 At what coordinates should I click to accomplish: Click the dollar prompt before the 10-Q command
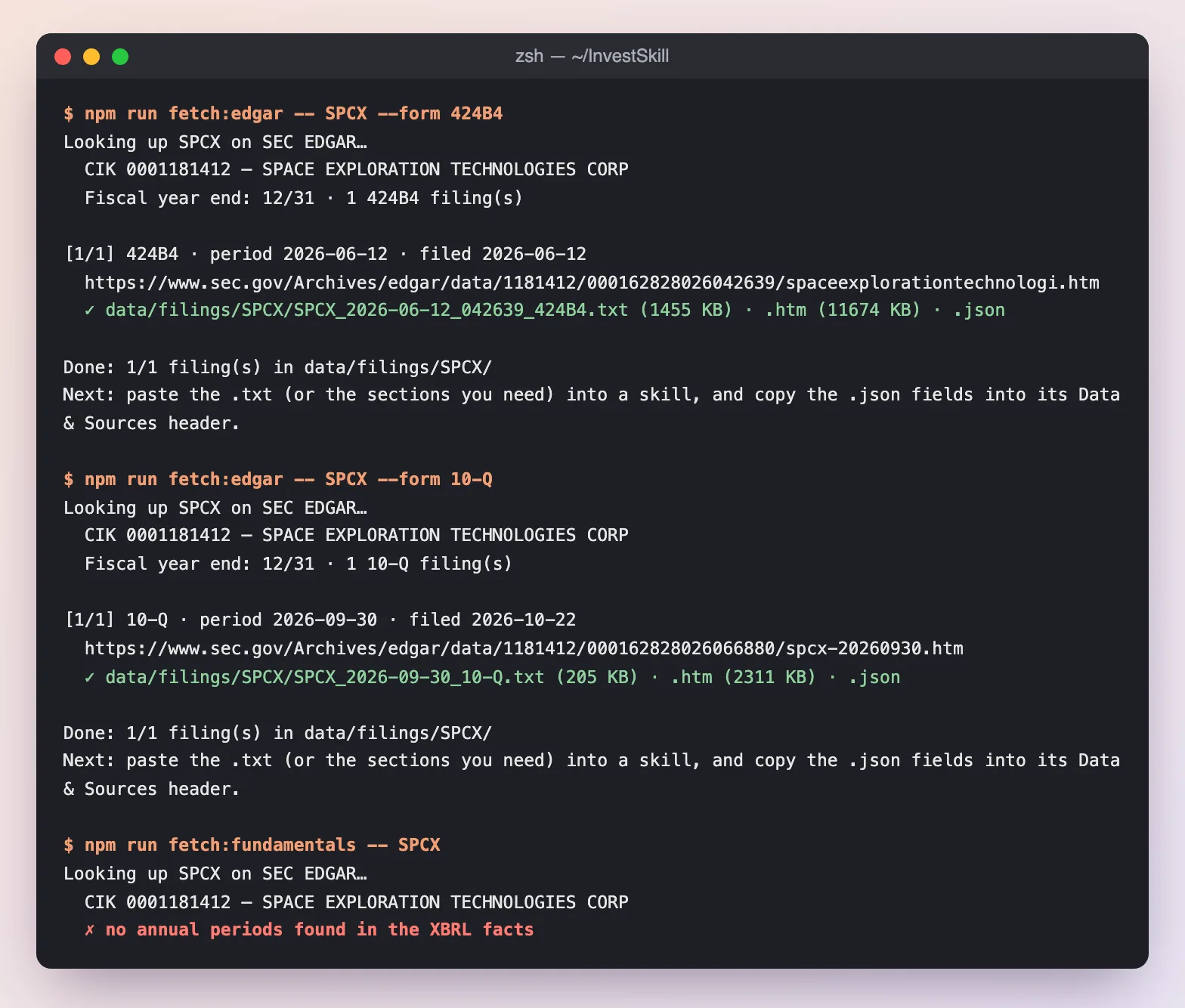click(69, 479)
